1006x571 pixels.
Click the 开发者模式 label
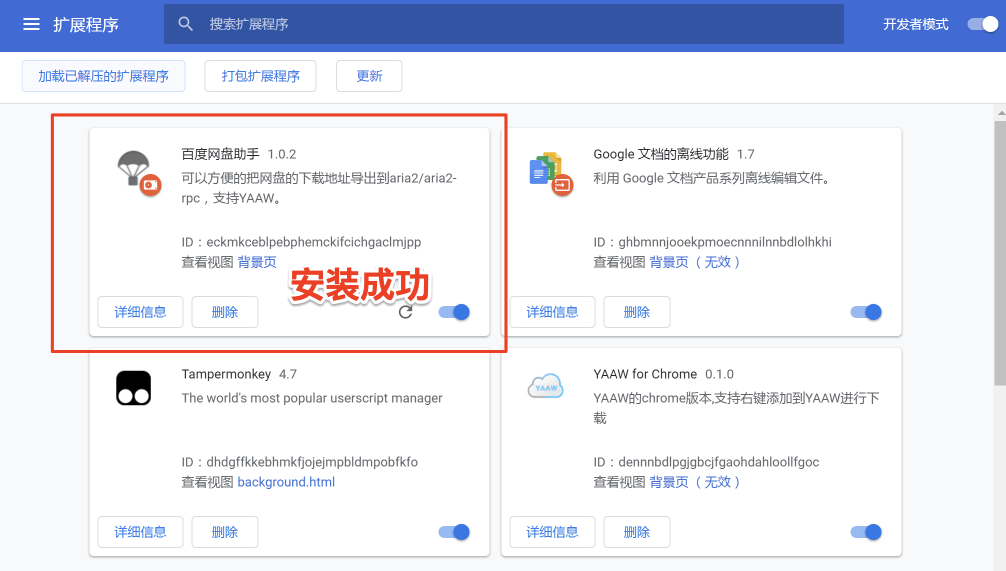(x=916, y=24)
